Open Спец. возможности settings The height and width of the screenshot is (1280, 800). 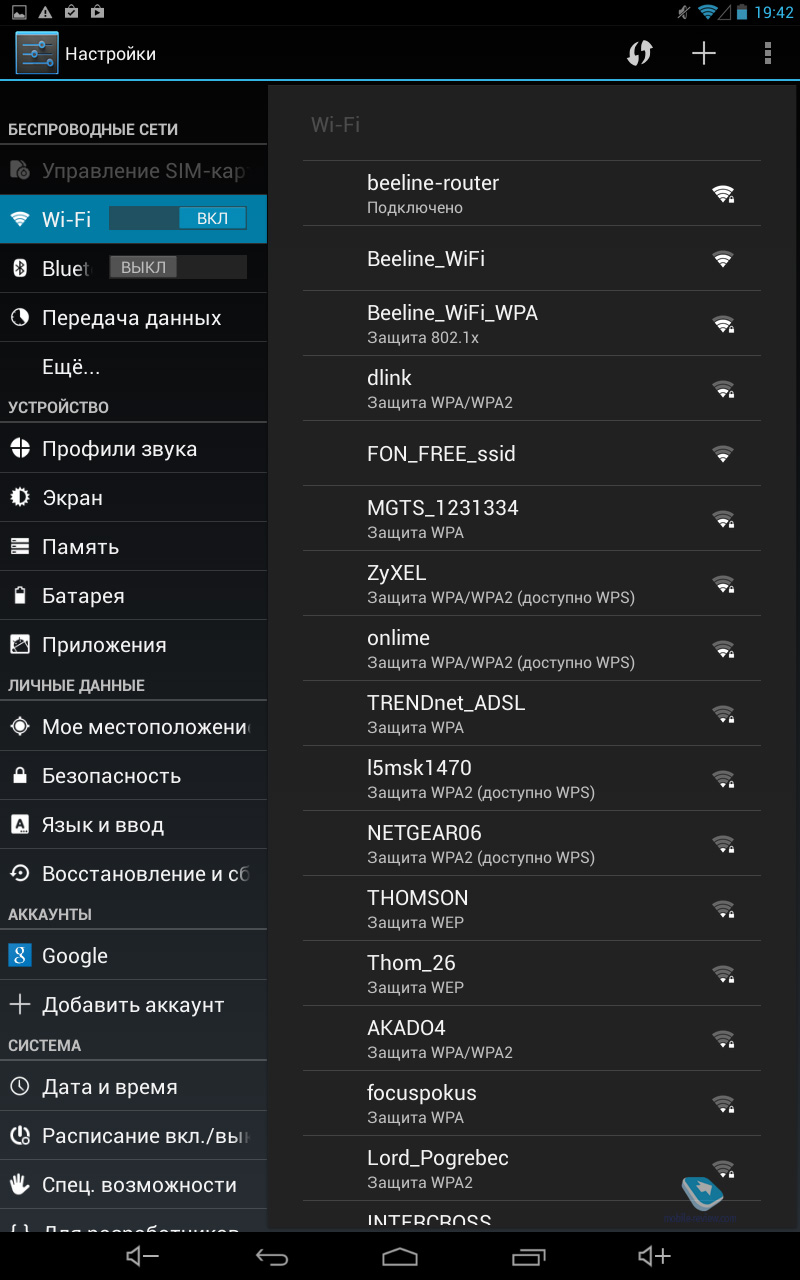pos(133,1185)
